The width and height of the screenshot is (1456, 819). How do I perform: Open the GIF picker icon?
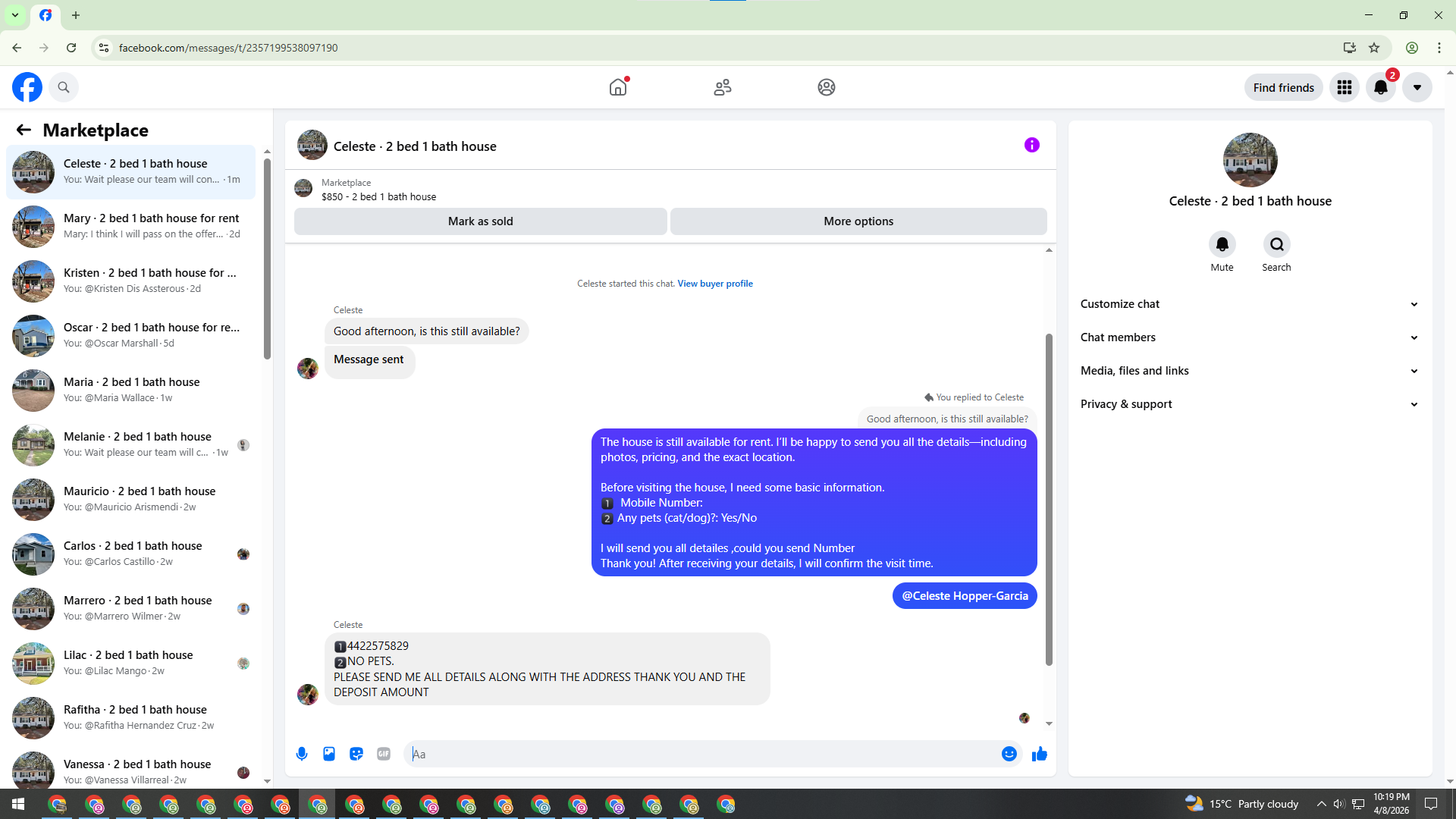click(384, 754)
